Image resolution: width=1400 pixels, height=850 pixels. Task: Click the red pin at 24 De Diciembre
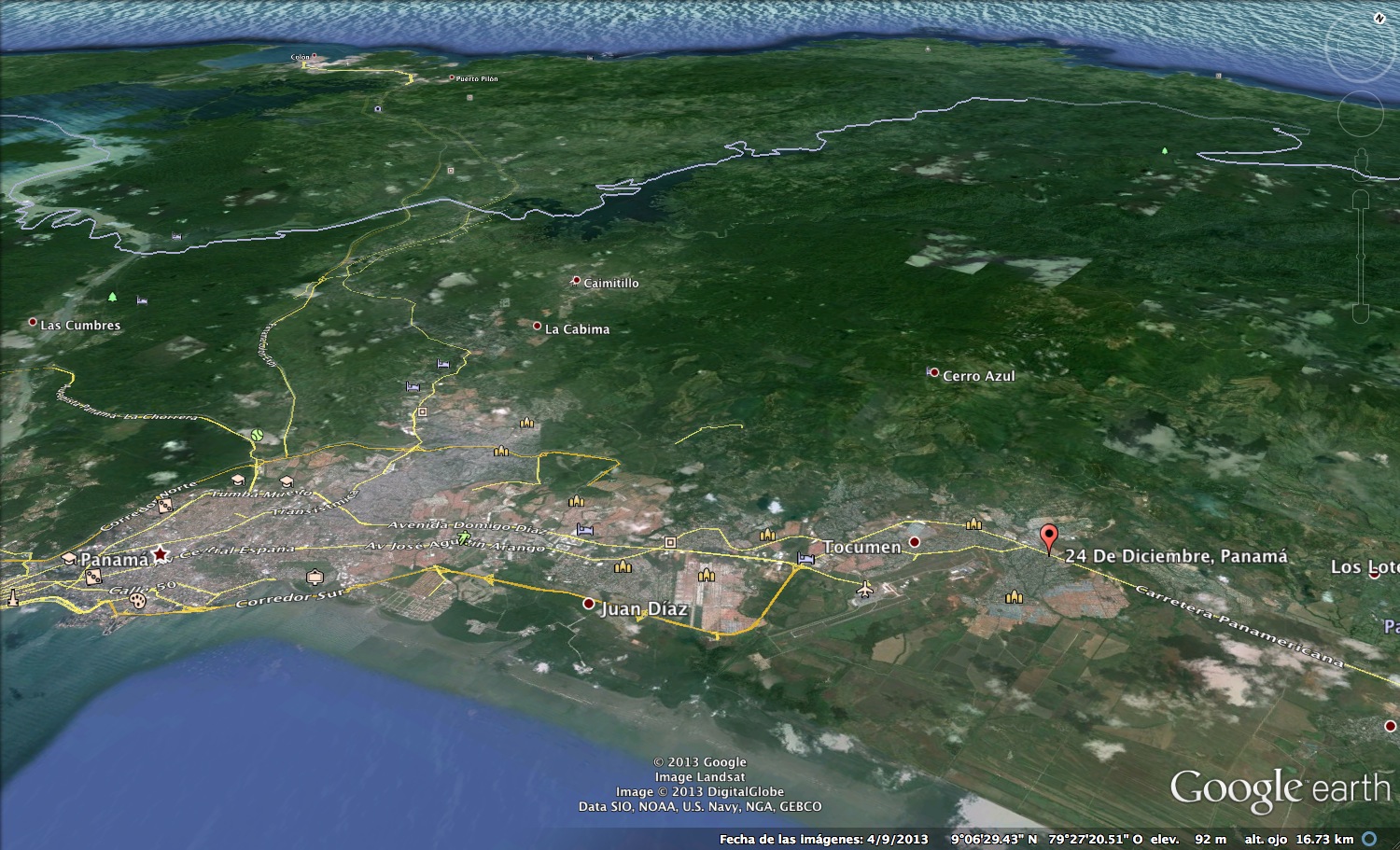click(1049, 536)
